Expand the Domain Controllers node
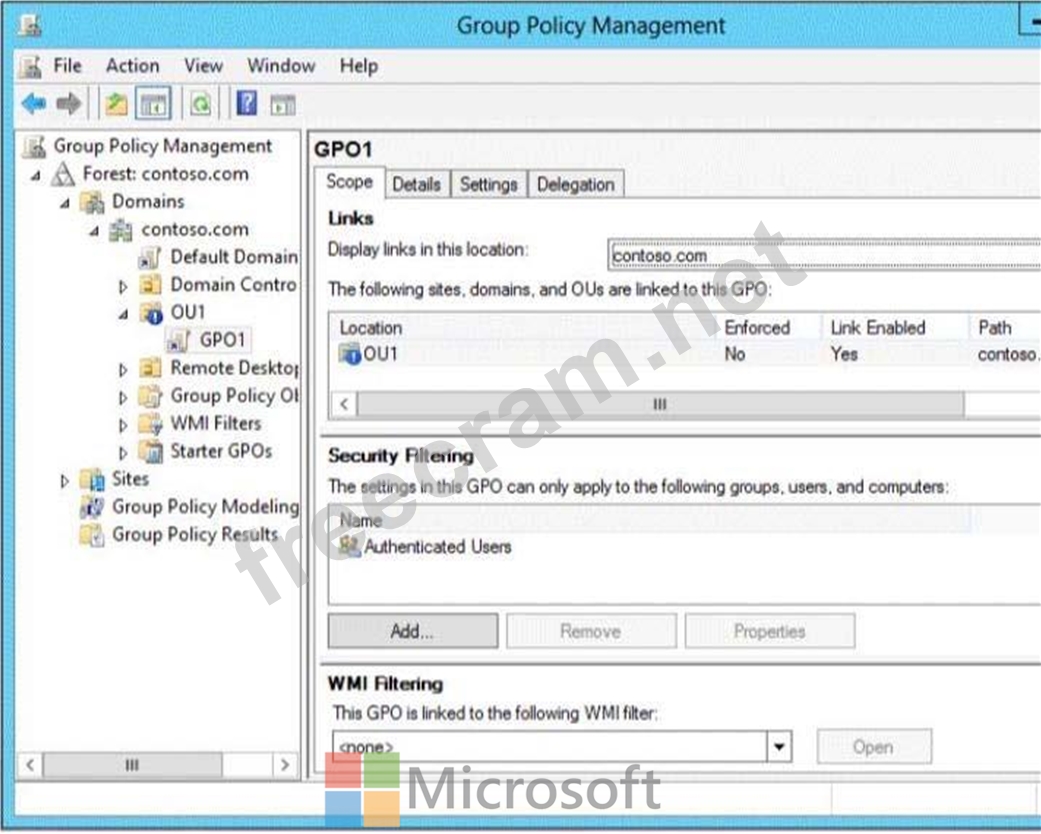This screenshot has height=834, width=1041. (123, 286)
